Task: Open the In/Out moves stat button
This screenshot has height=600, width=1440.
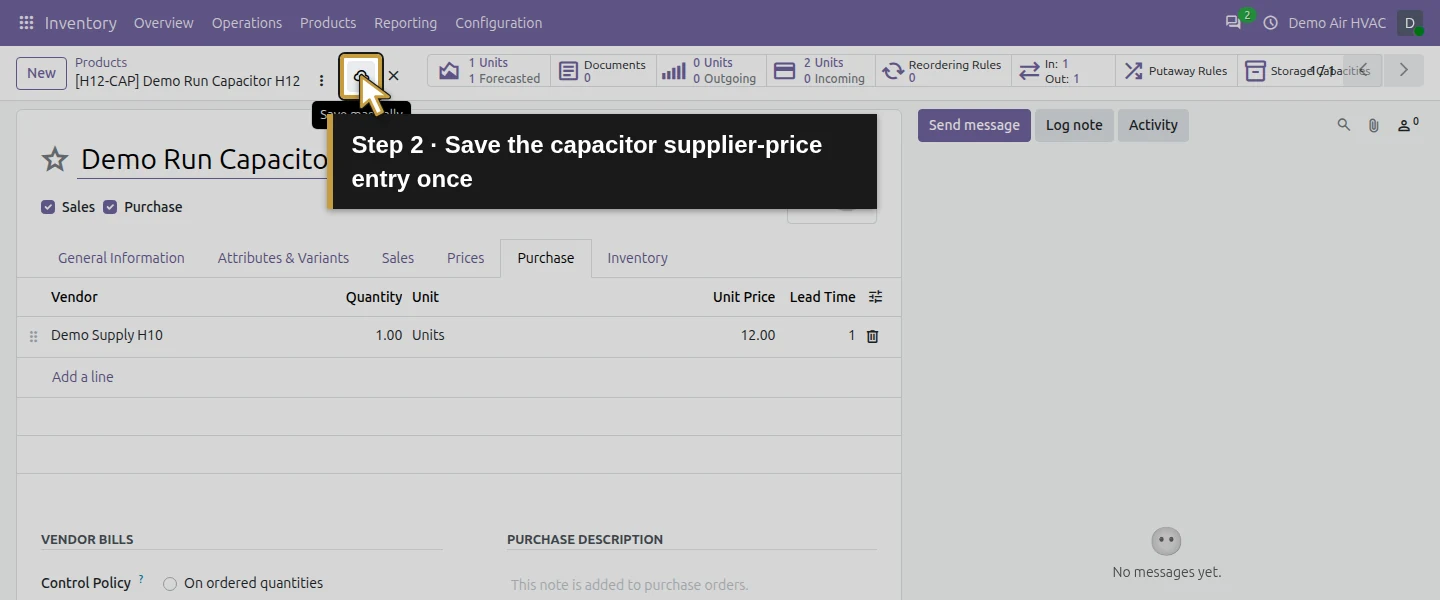Action: point(1063,71)
